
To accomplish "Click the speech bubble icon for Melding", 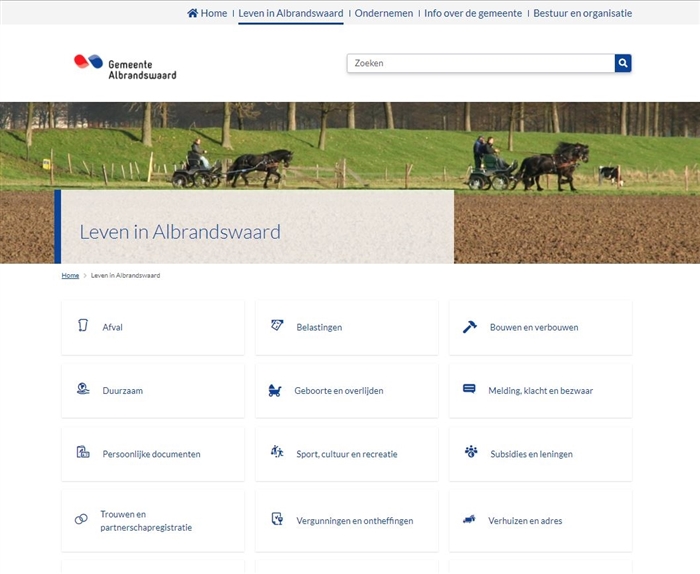I will 469,389.
